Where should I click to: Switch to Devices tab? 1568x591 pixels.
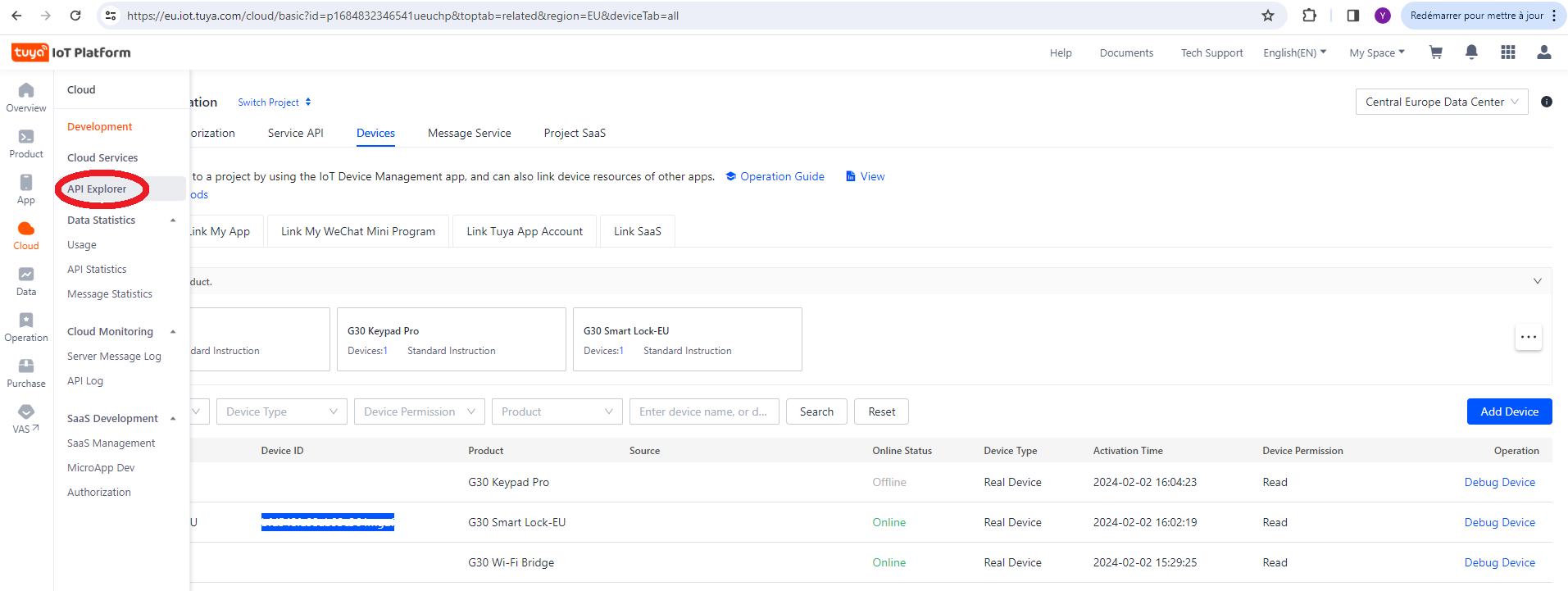[x=375, y=133]
